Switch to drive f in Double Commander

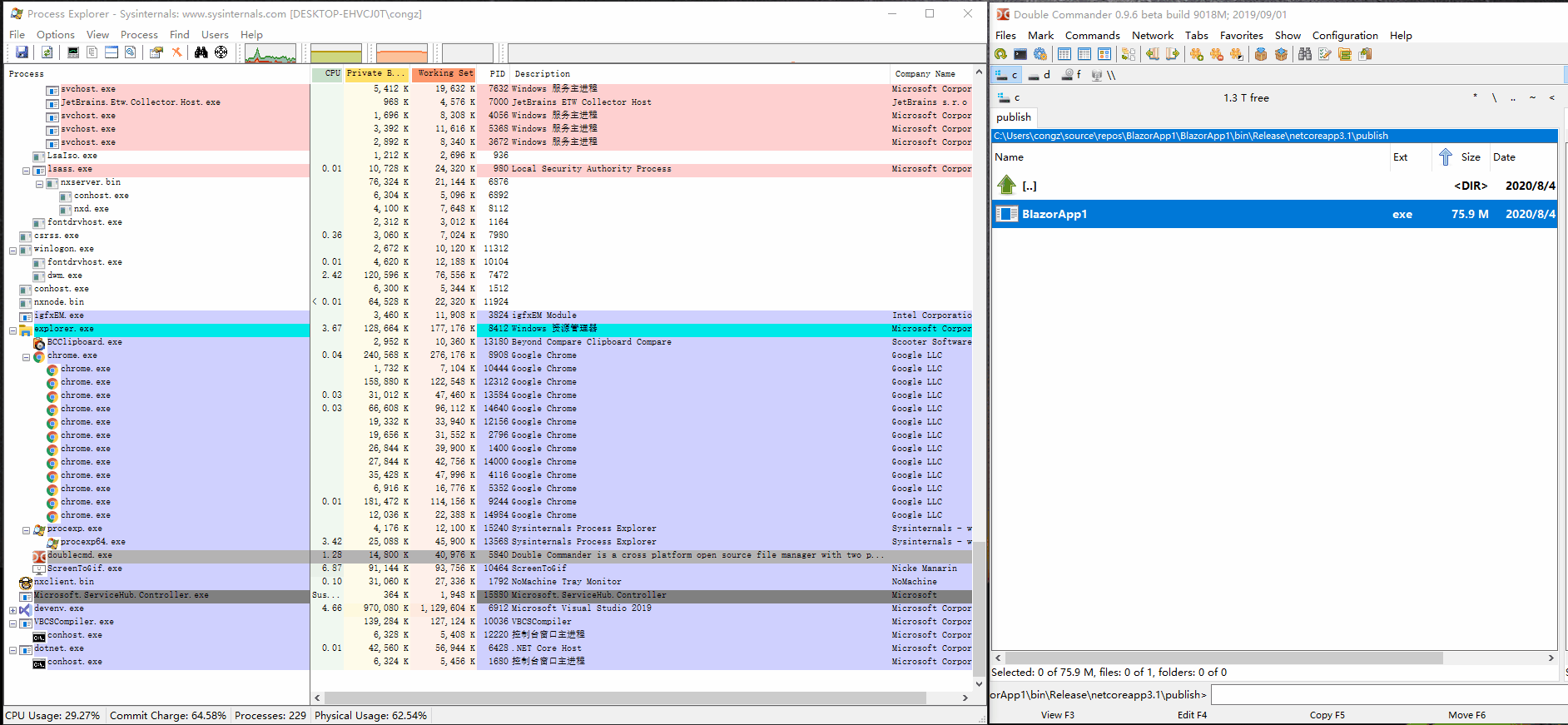pos(1071,75)
